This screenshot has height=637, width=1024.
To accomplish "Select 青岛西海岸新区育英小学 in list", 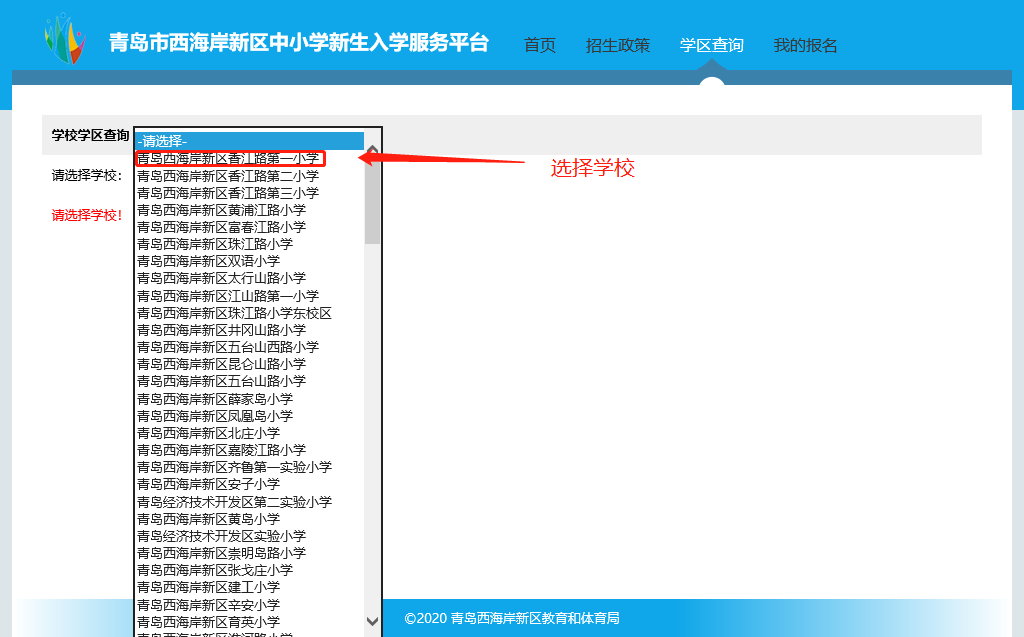I will 249,622.
